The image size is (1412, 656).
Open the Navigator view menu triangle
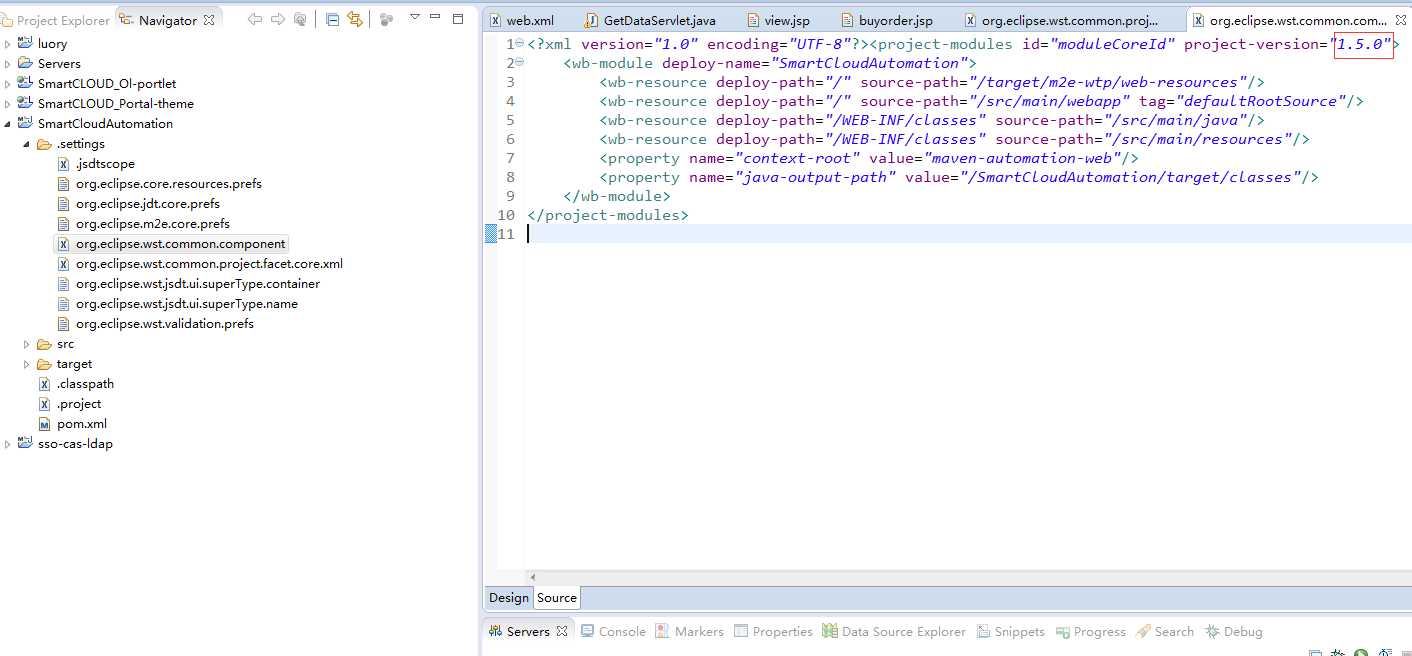(x=414, y=17)
